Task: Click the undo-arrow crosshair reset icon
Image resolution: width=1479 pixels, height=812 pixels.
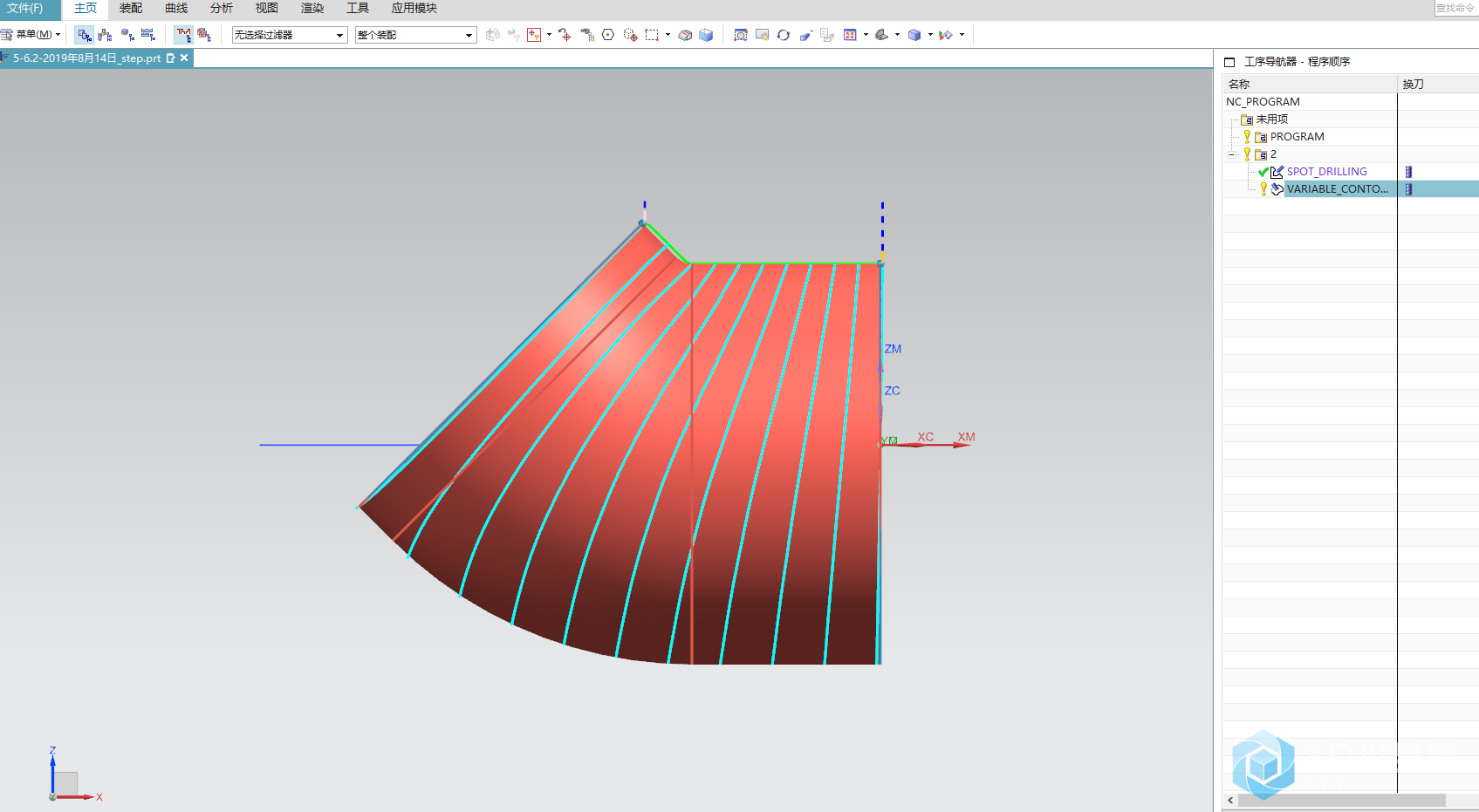Action: pos(565,35)
